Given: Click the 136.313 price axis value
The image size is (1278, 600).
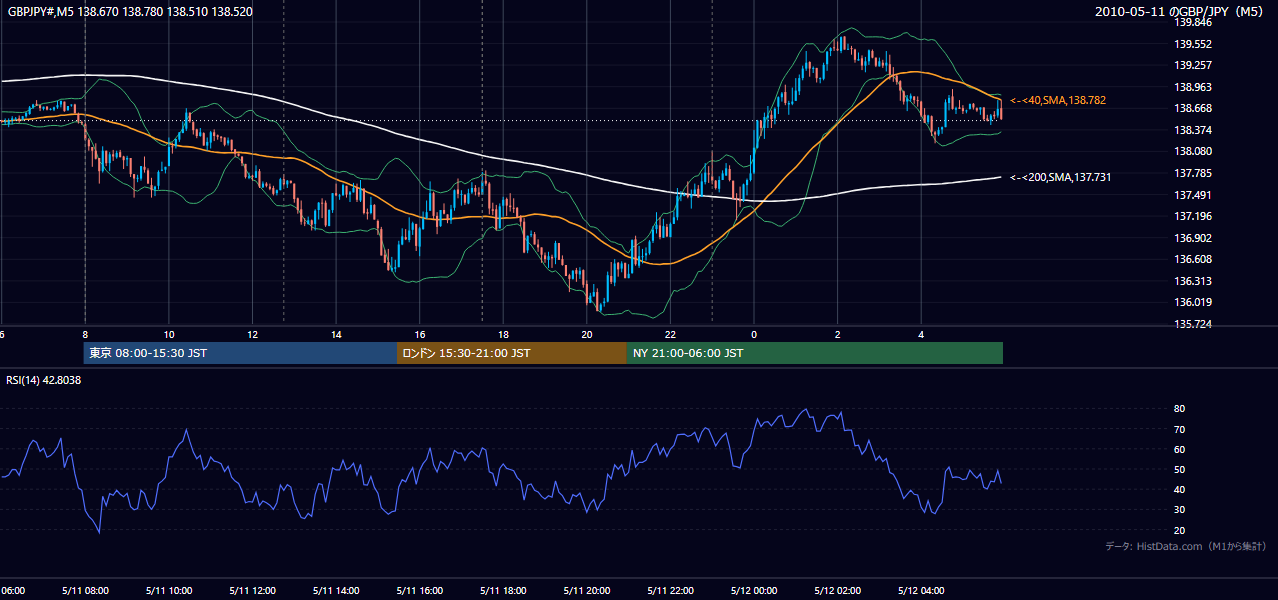Looking at the screenshot, I should point(1193,281).
